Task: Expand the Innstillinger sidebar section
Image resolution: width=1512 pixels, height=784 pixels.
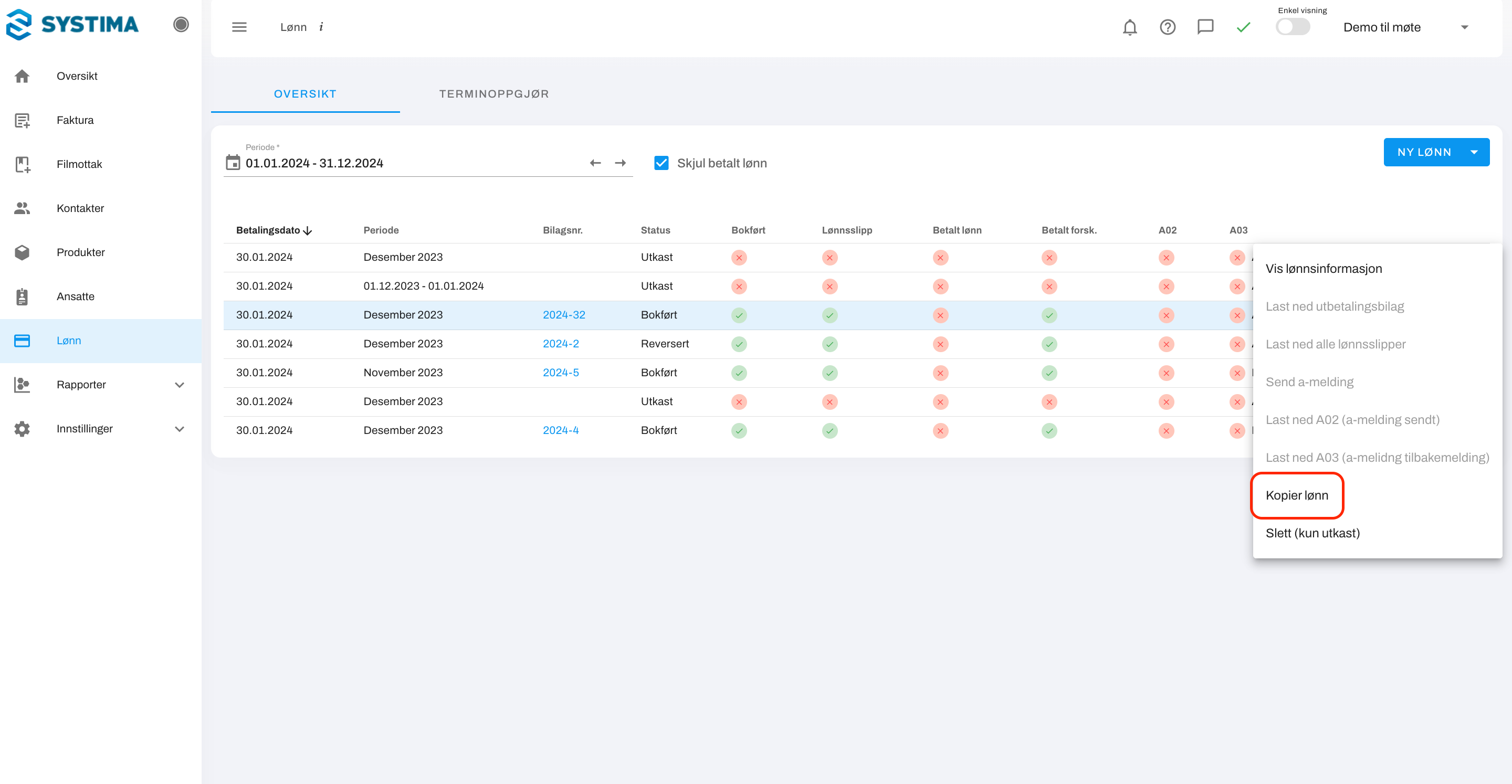Action: pyautogui.click(x=180, y=429)
